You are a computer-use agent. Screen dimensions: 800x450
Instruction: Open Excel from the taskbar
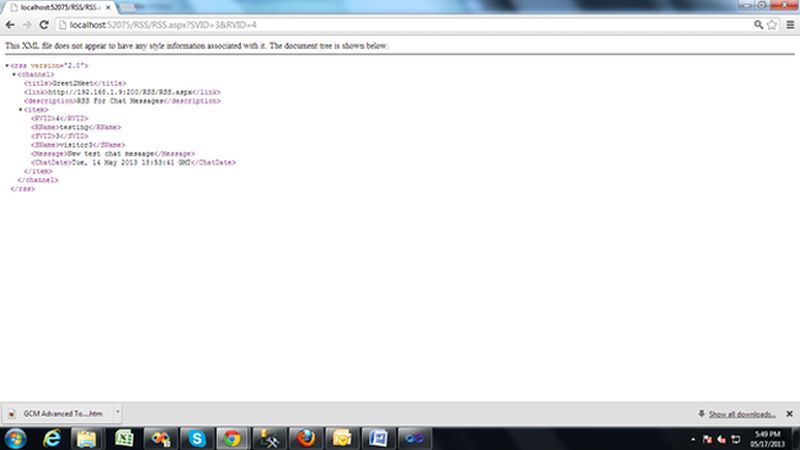coord(123,439)
